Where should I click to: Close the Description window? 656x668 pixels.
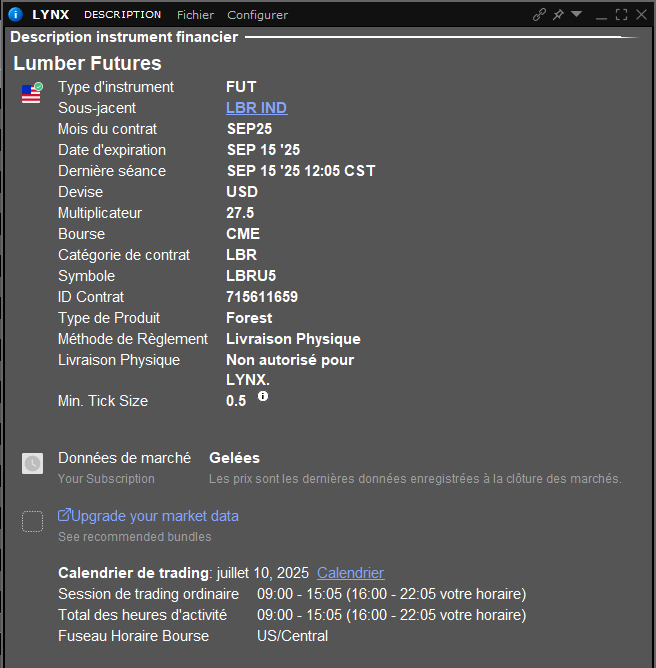[641, 14]
